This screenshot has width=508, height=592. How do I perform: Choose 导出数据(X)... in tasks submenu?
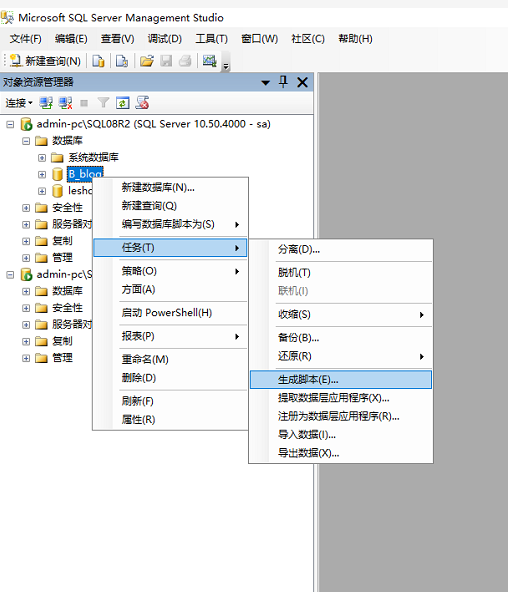[341, 453]
